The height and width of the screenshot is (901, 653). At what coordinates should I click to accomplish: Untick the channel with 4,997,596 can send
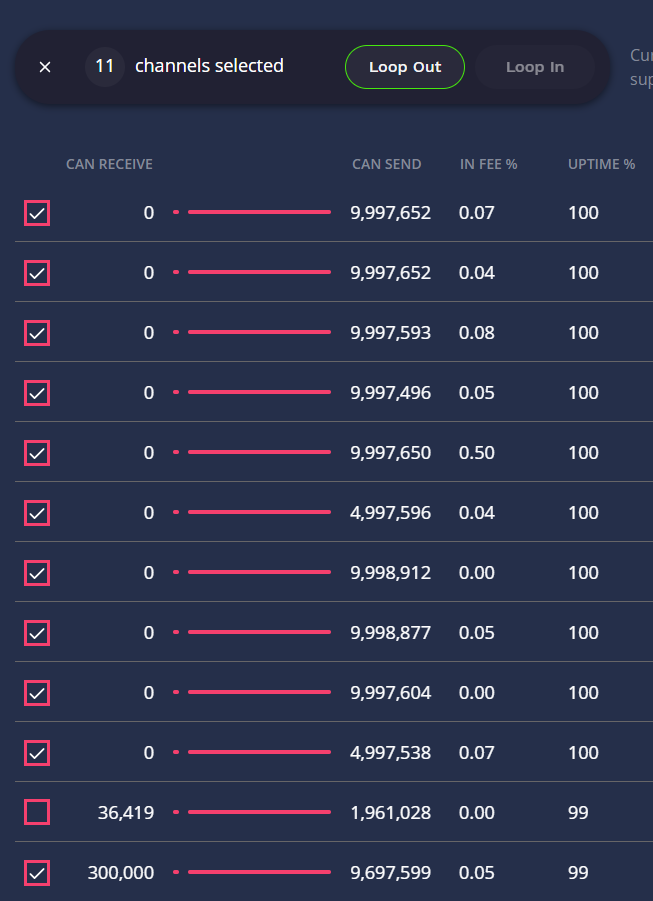37,512
